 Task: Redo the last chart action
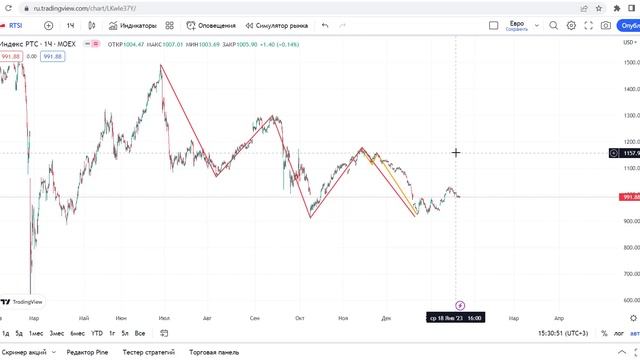tap(342, 26)
